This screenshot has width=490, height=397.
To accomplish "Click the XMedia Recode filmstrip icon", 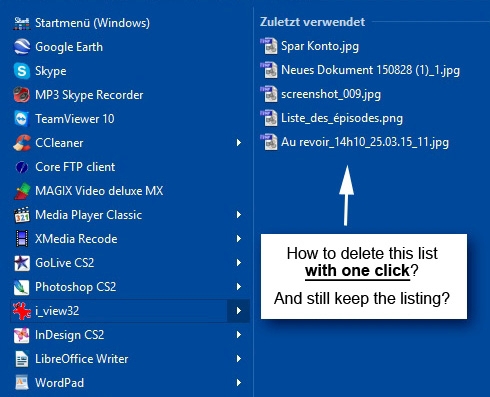I will tap(22, 239).
